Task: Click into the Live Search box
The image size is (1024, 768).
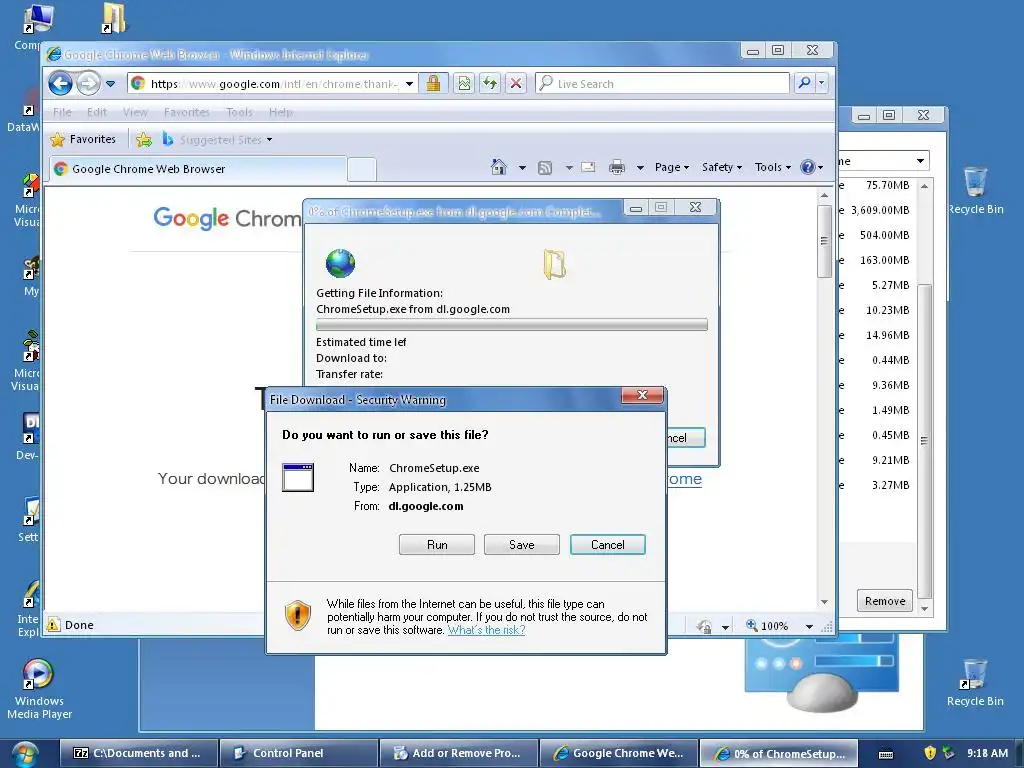Action: [x=662, y=84]
